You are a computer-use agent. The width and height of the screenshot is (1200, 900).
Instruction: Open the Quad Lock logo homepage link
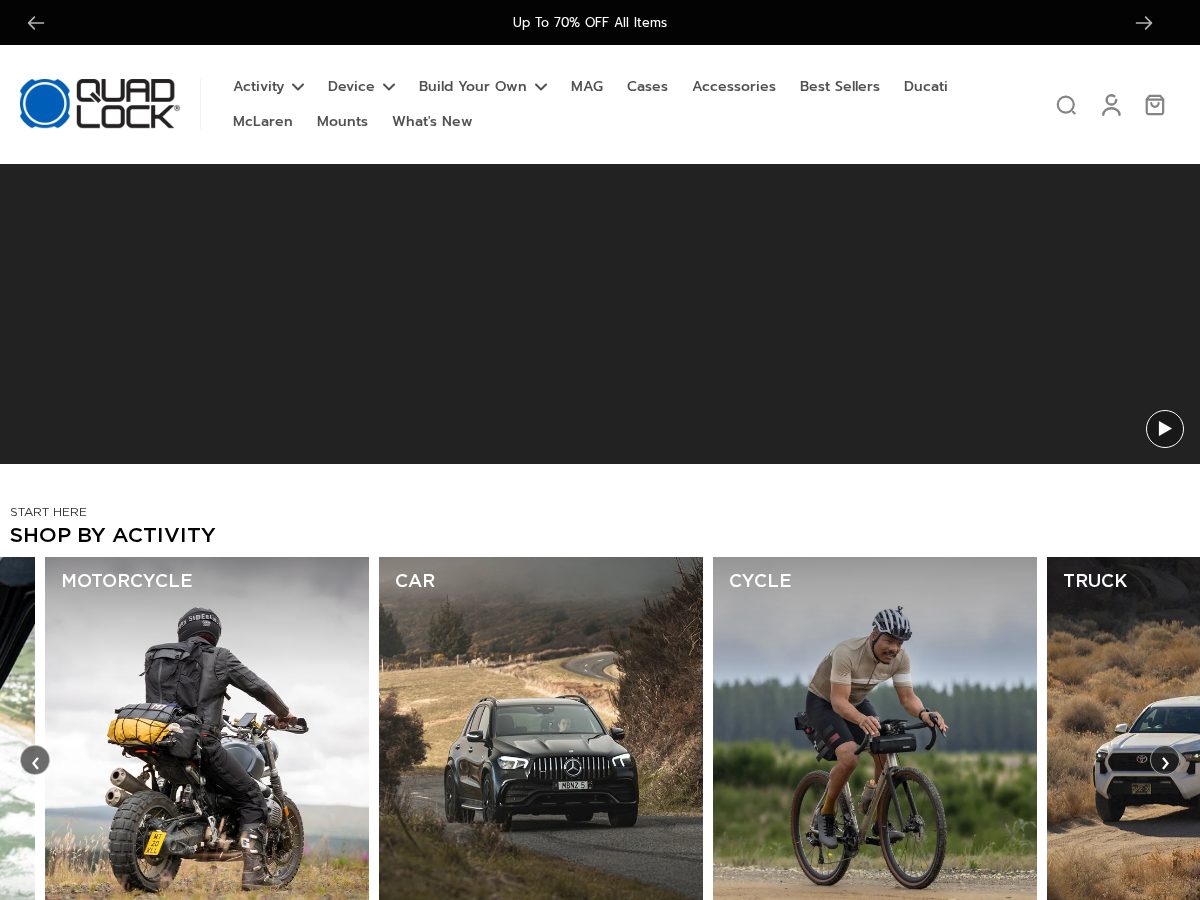[100, 104]
